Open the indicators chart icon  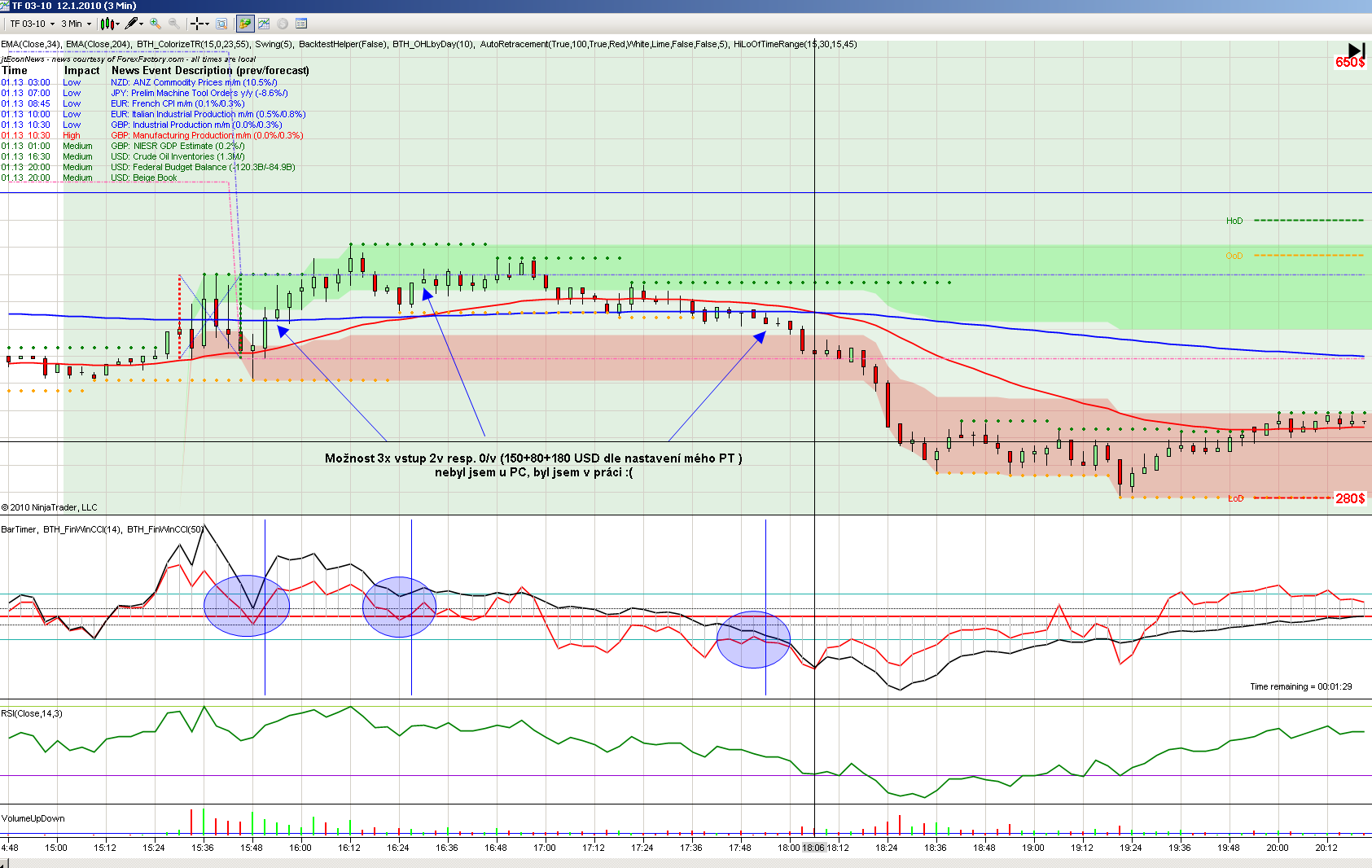(x=264, y=24)
